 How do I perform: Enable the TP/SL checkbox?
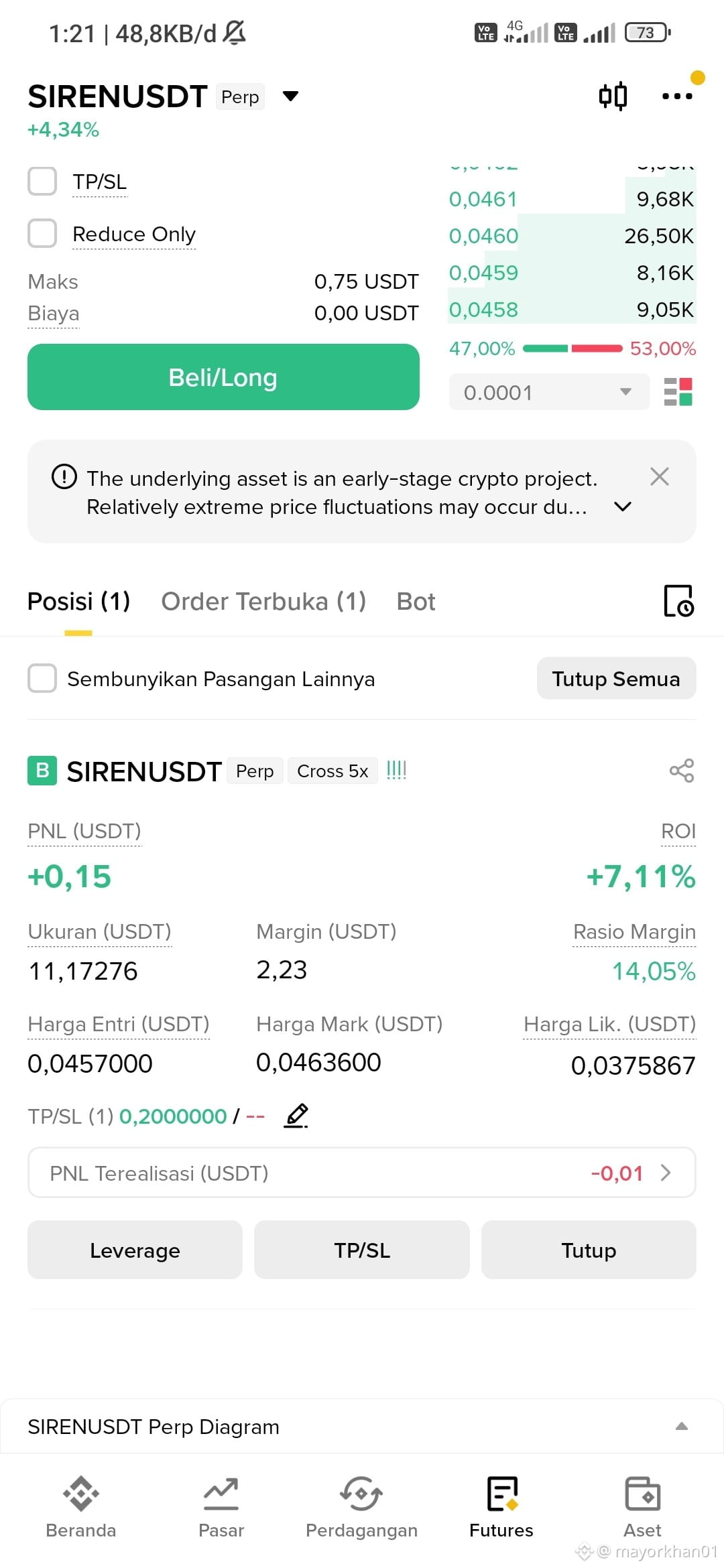tap(42, 181)
